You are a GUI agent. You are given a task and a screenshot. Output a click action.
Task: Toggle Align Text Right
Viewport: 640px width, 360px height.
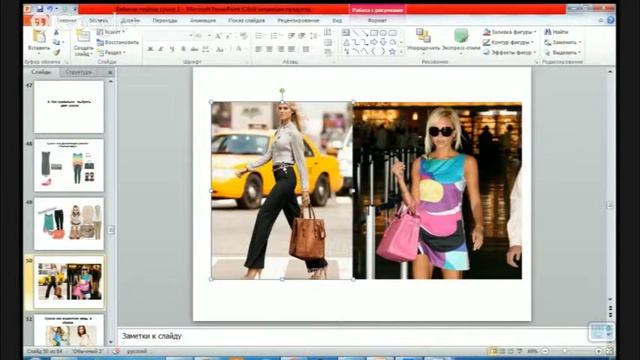tap(281, 49)
